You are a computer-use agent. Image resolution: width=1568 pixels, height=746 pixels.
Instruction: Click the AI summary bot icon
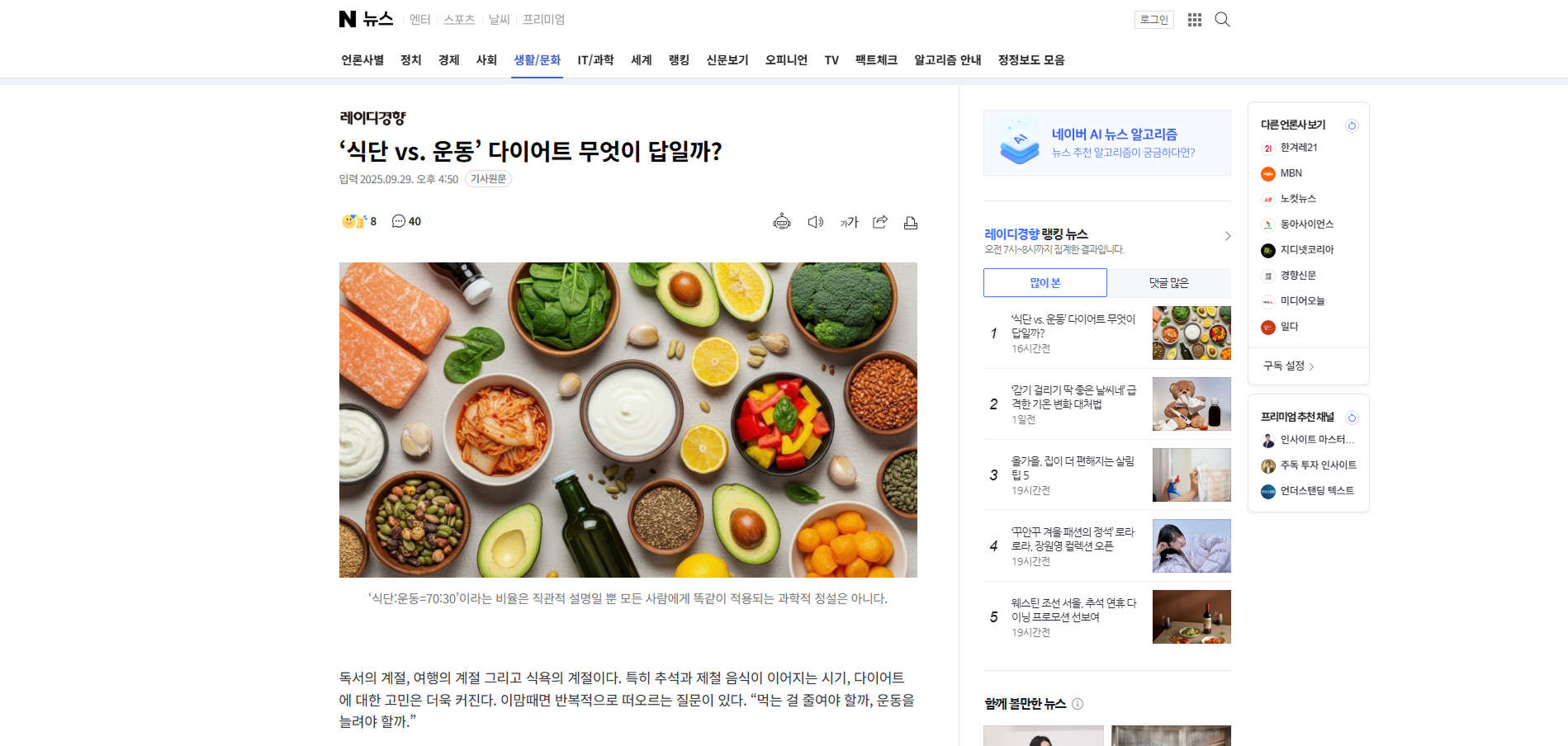(x=781, y=222)
